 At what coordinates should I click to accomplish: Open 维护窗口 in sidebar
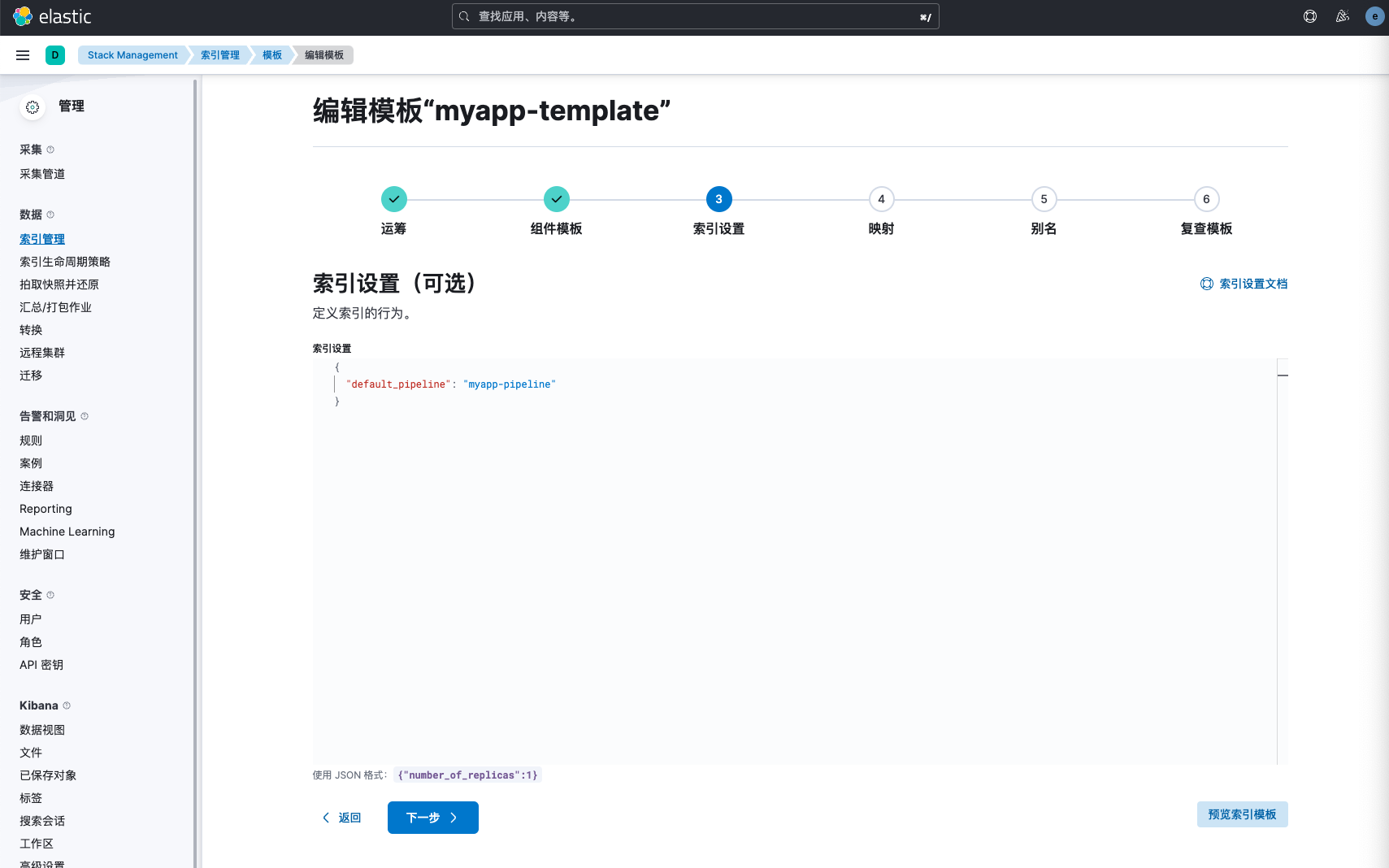[42, 554]
